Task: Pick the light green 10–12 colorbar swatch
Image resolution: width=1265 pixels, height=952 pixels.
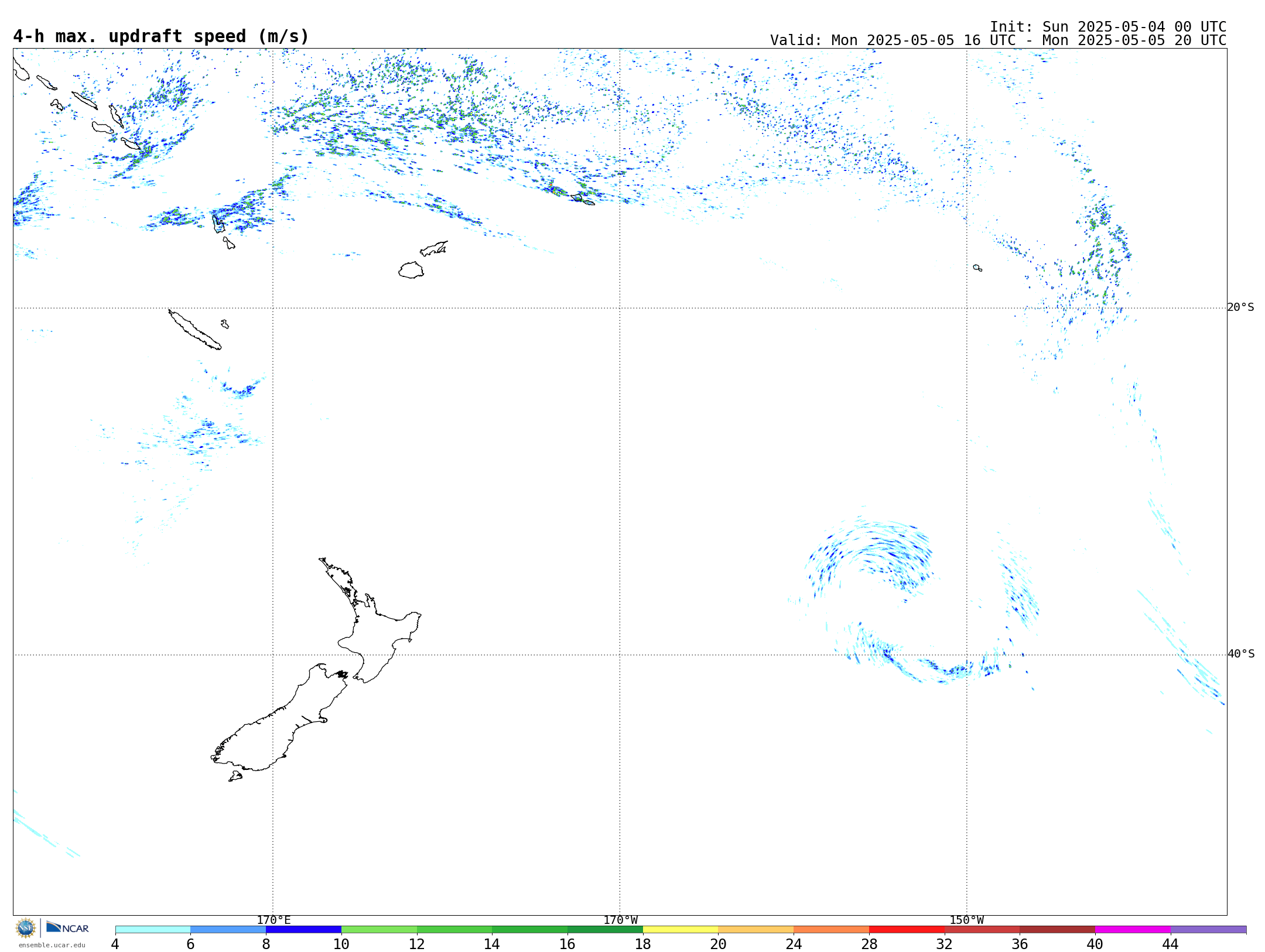Action: [379, 930]
